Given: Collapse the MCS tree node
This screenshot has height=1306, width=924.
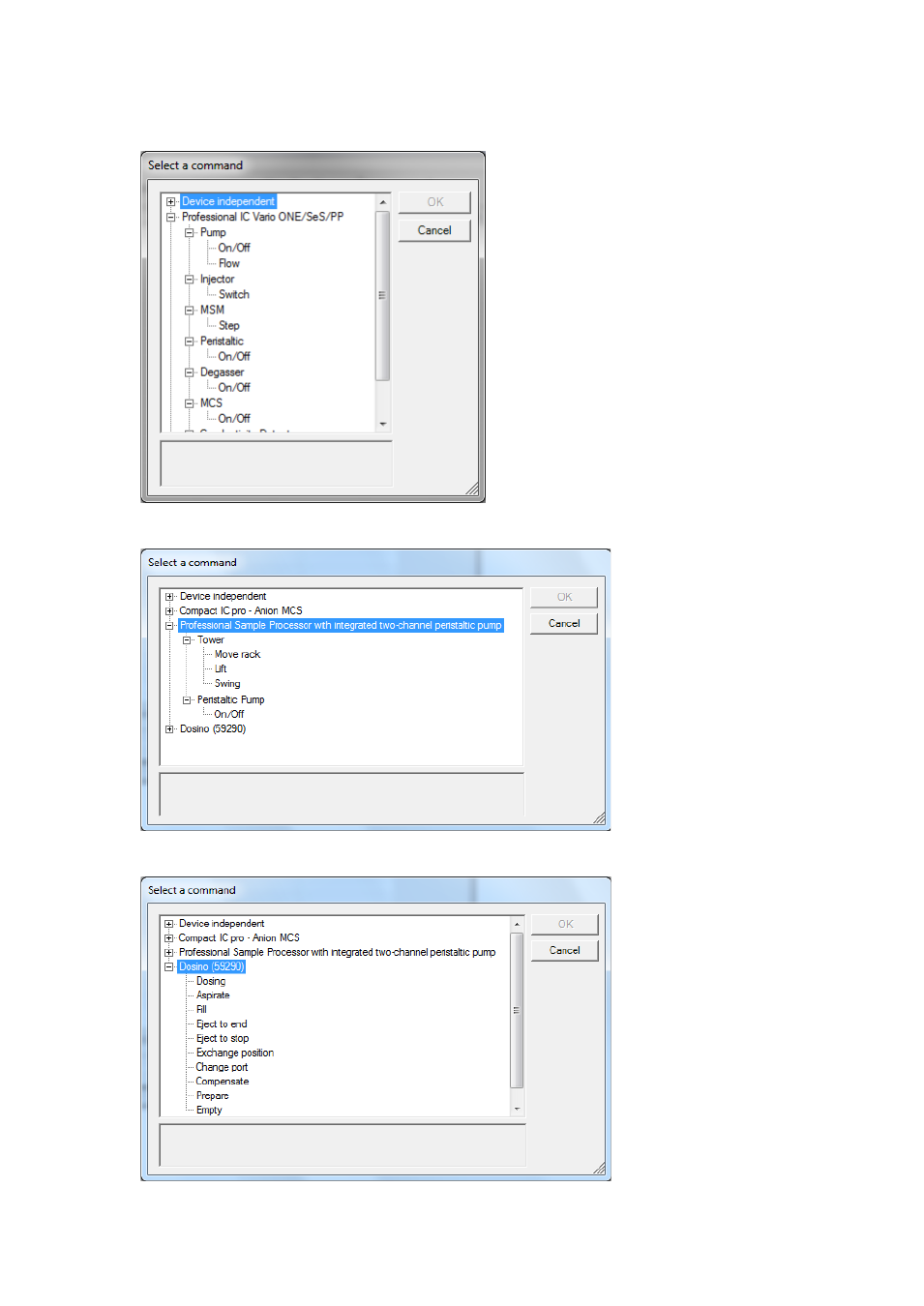Looking at the screenshot, I should 190,403.
